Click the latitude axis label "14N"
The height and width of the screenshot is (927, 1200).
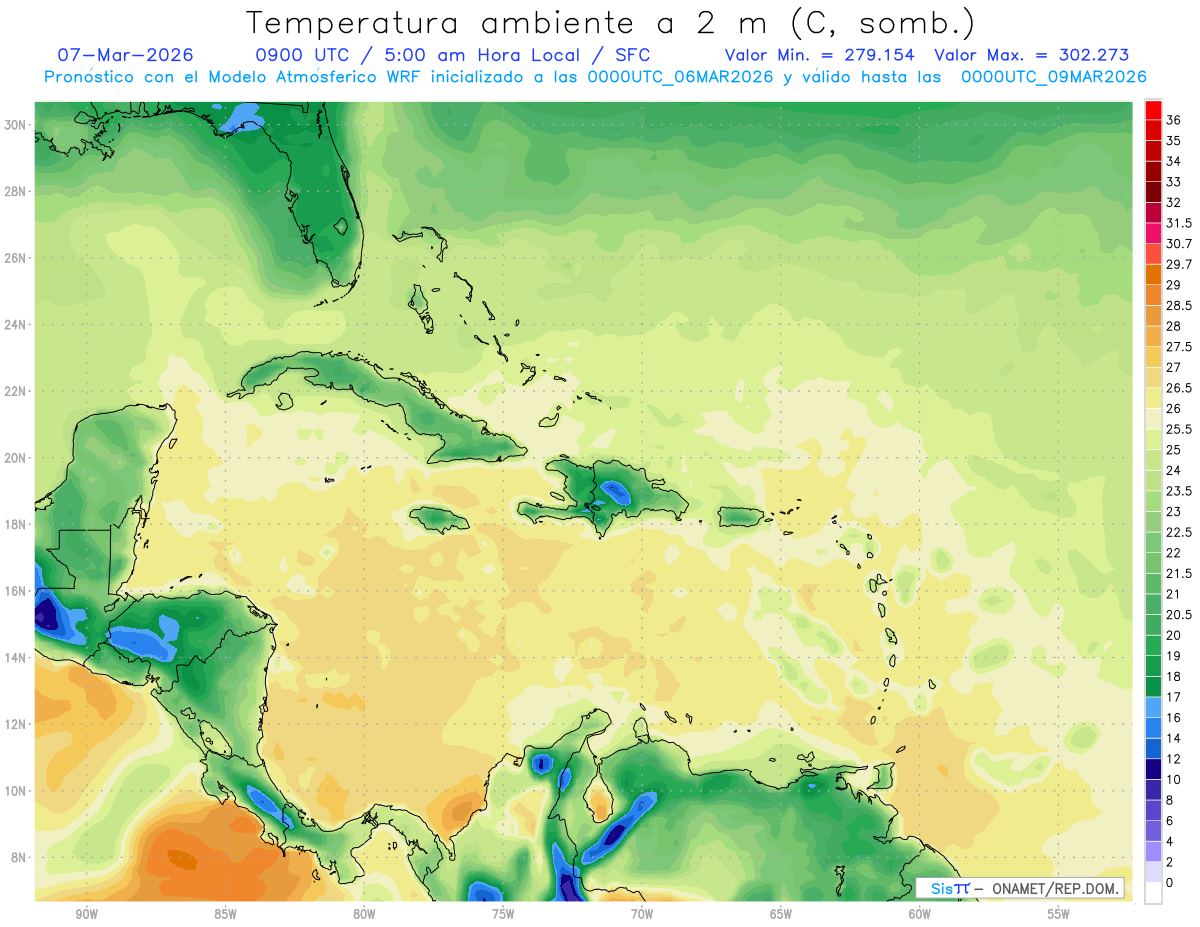coord(15,657)
